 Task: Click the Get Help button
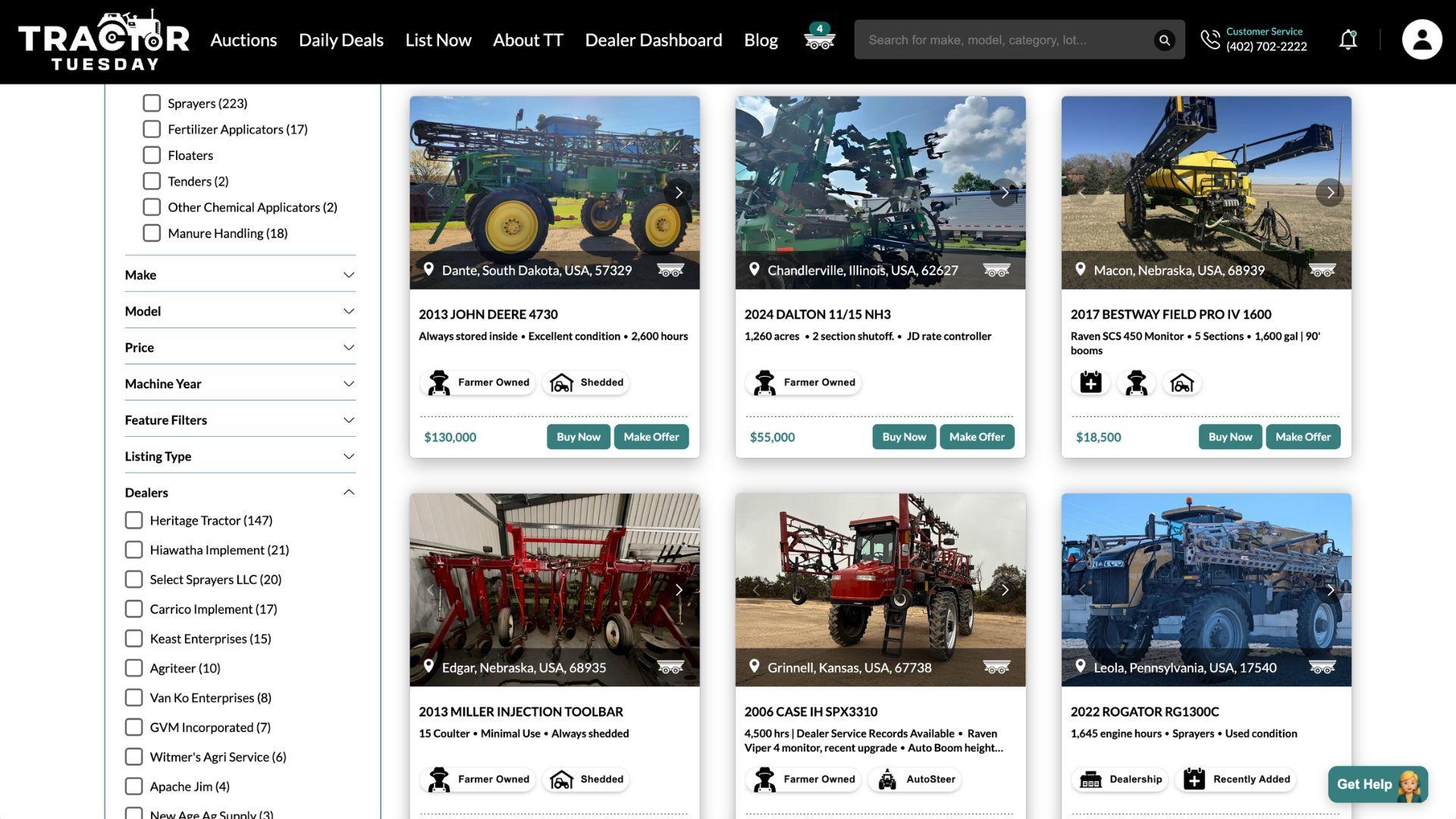[x=1378, y=784]
